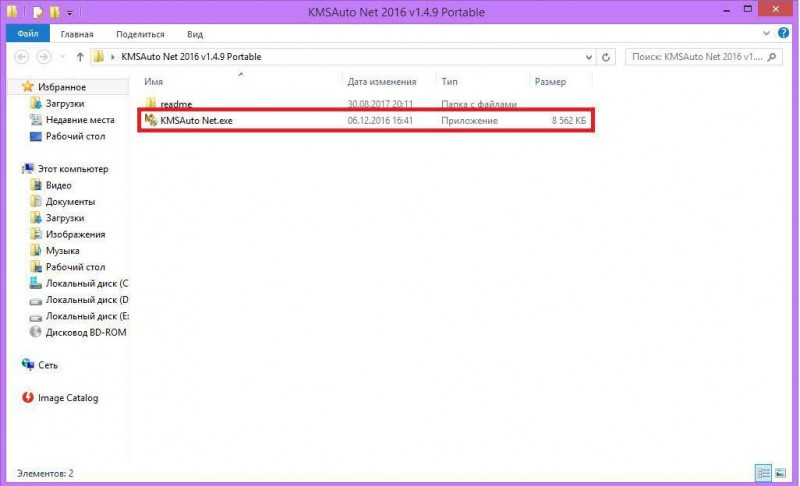The width and height of the screenshot is (800, 486).
Task: Click the Back navigation arrow
Action: tap(21, 57)
